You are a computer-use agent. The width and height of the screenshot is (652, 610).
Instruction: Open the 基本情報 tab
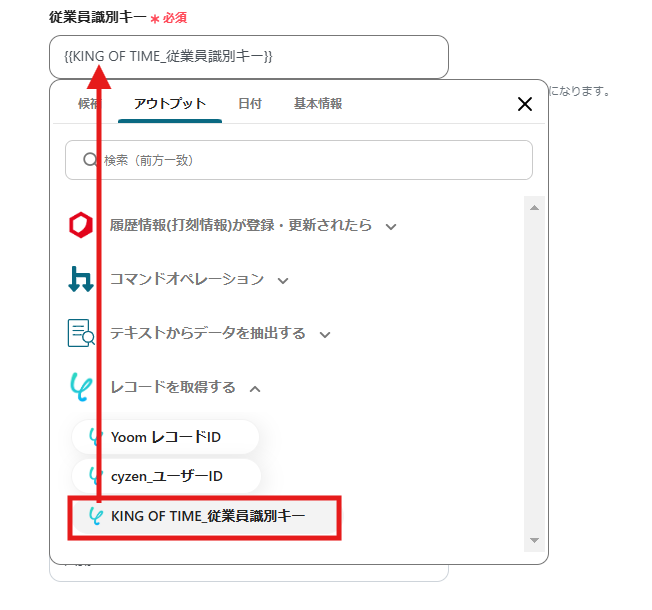tap(318, 104)
